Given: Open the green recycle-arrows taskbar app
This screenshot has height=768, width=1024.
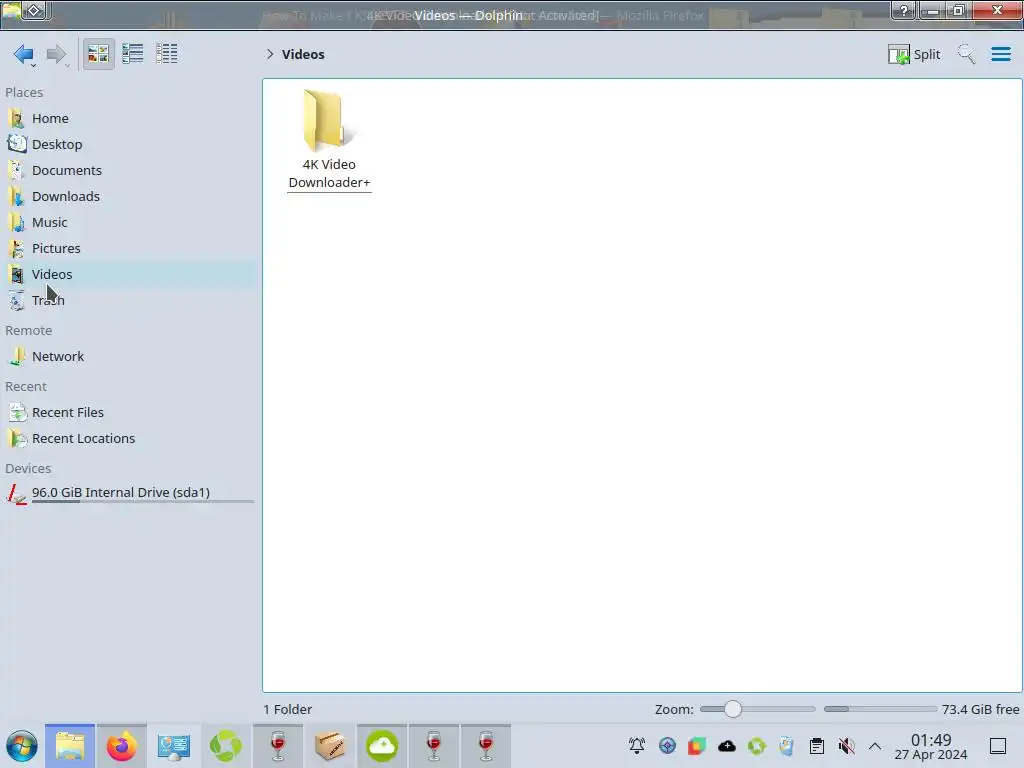Looking at the screenshot, I should pos(225,746).
